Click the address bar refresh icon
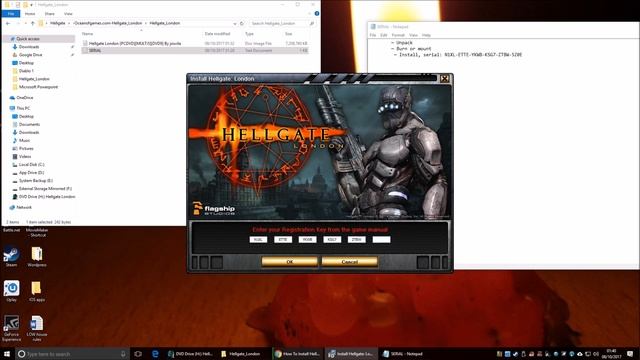640x360 pixels. point(242,24)
